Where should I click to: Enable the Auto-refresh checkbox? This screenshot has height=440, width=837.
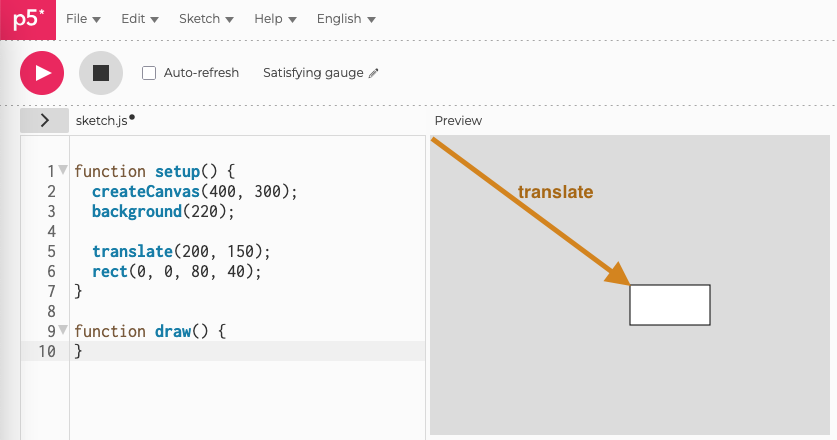coord(149,73)
